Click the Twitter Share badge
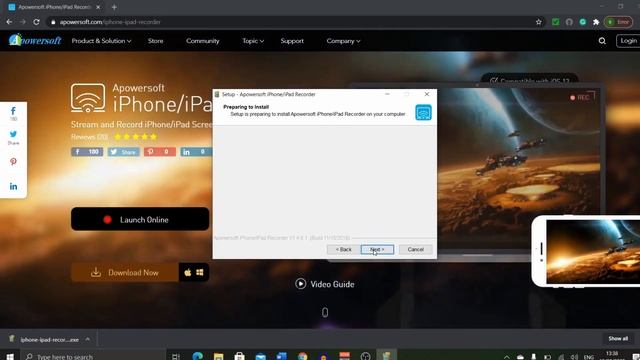 [x=123, y=152]
